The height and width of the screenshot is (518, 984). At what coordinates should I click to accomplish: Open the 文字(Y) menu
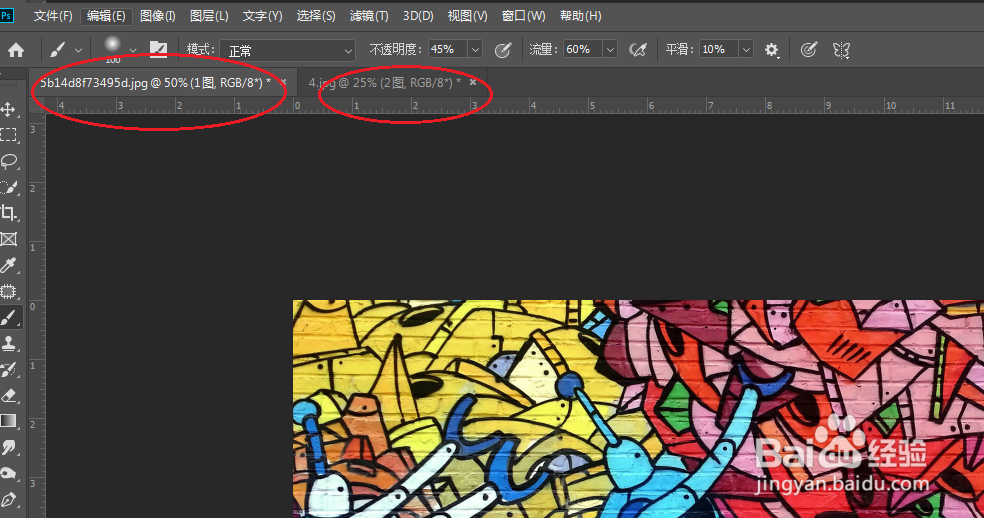[262, 16]
